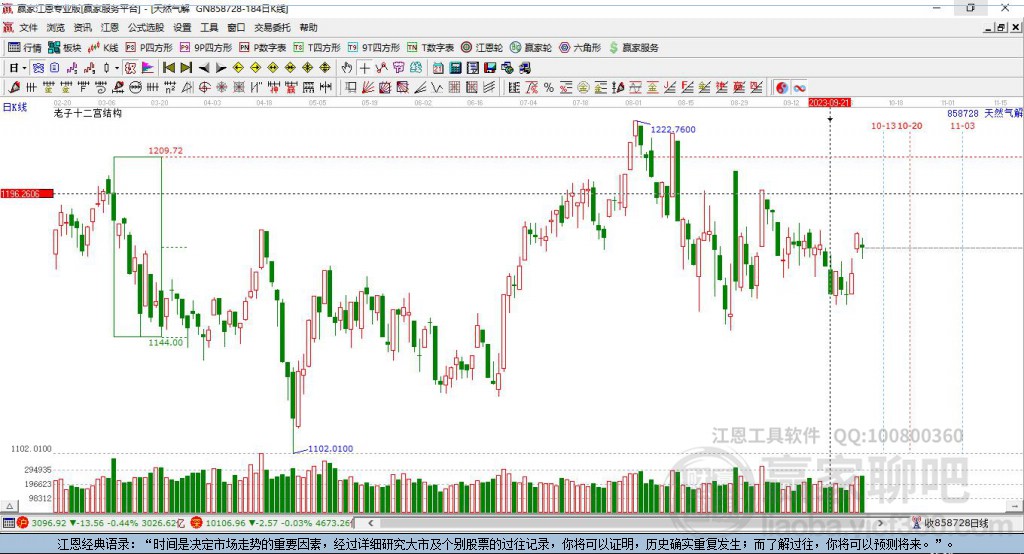Select the n² square number tool
1024x554 pixels.
(170, 88)
